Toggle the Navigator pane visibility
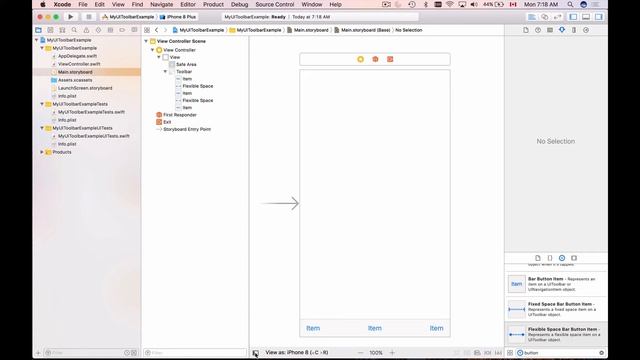Viewport: 640px width, 360px height. pos(573,17)
